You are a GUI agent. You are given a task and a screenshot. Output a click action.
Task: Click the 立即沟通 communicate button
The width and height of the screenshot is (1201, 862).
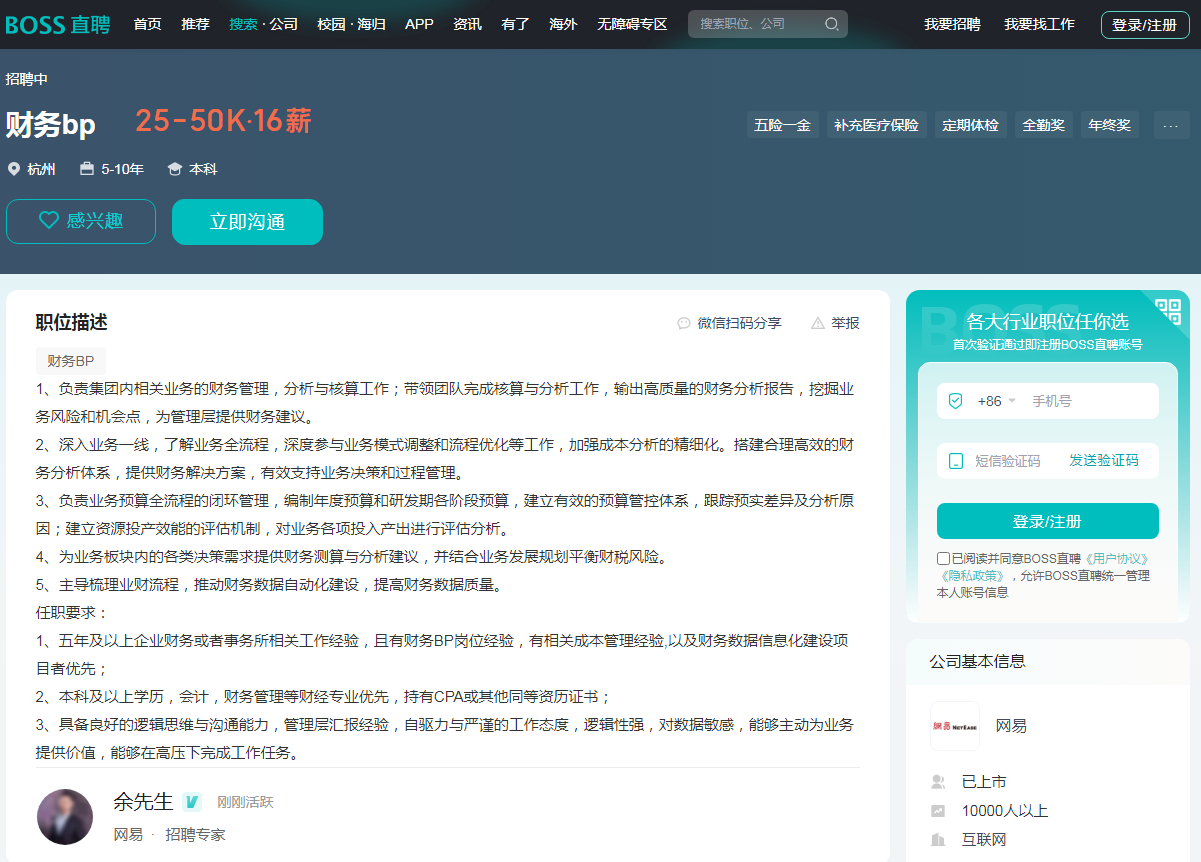point(246,221)
